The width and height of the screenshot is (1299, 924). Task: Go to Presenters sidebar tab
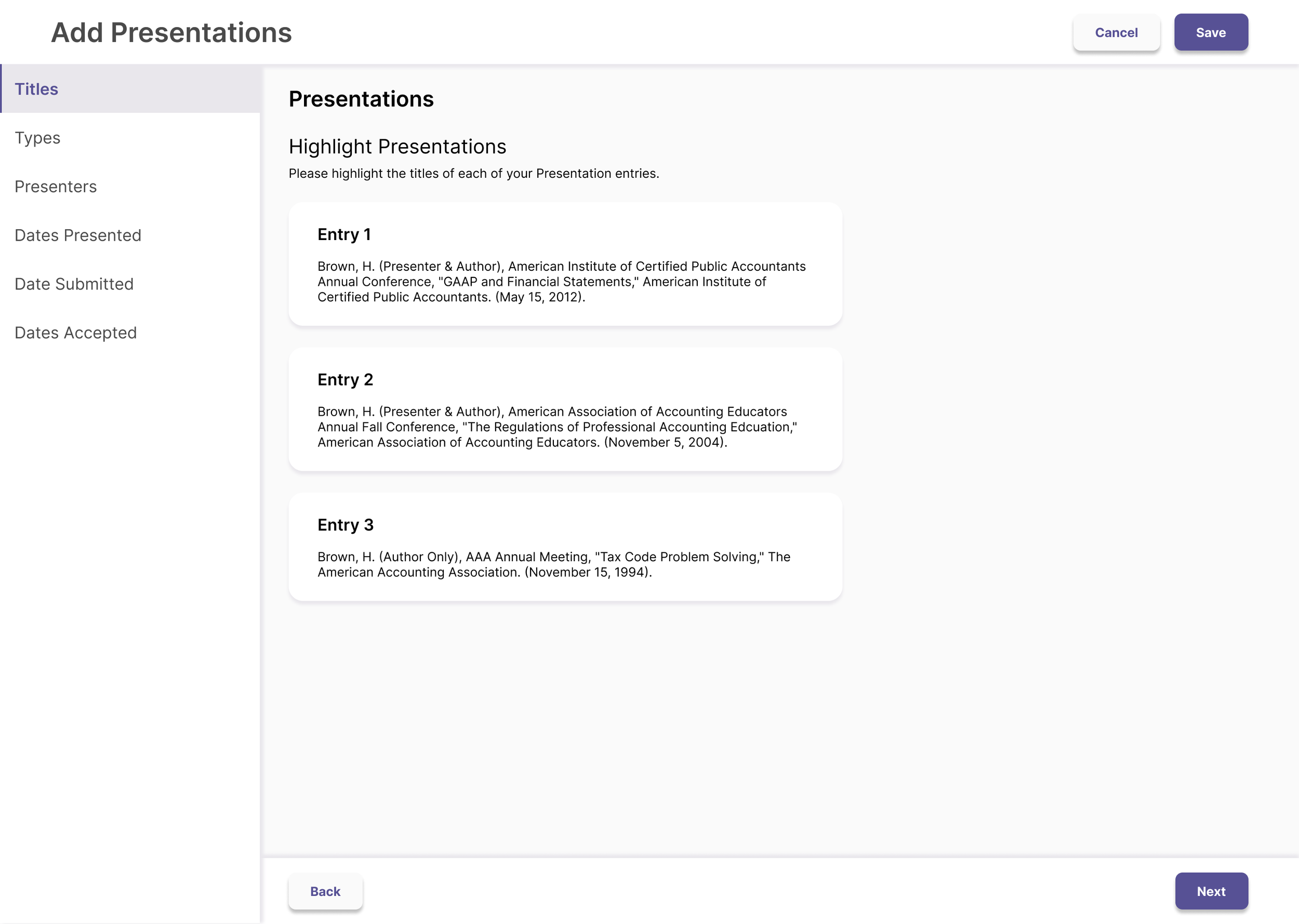pos(56,187)
